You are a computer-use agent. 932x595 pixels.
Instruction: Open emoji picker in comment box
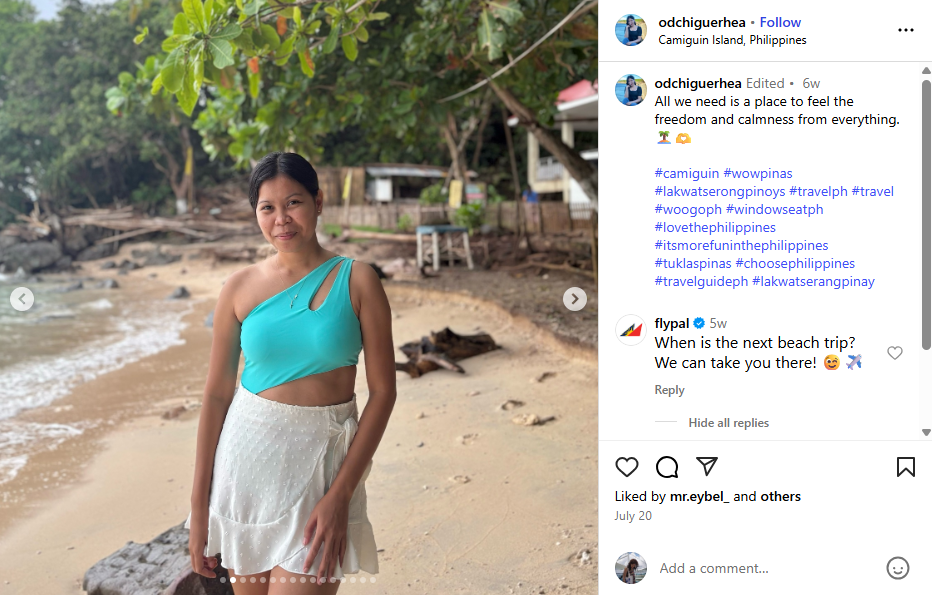pos(897,568)
